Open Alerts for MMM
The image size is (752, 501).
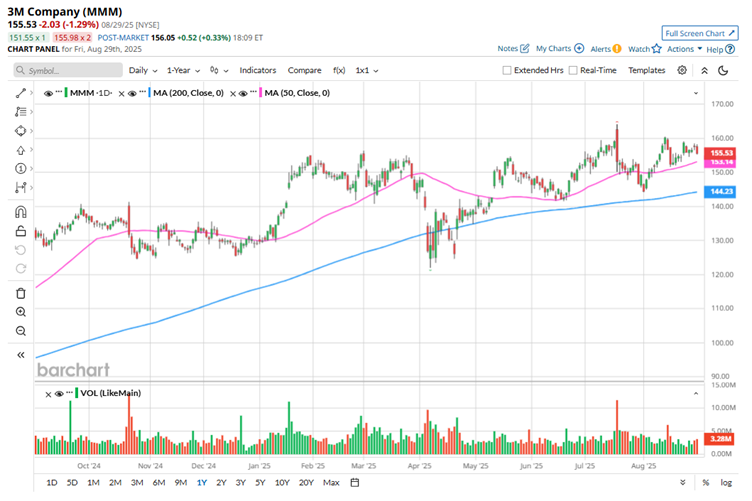pos(606,49)
